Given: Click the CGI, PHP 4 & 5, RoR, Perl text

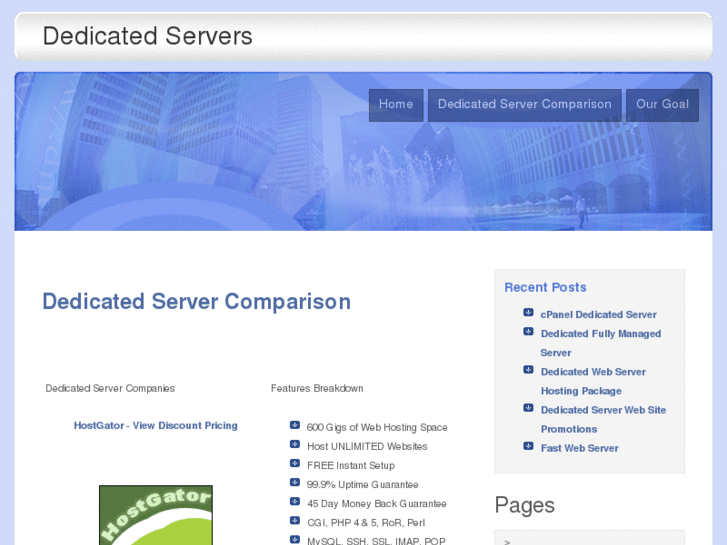Looking at the screenshot, I should coord(366,523).
